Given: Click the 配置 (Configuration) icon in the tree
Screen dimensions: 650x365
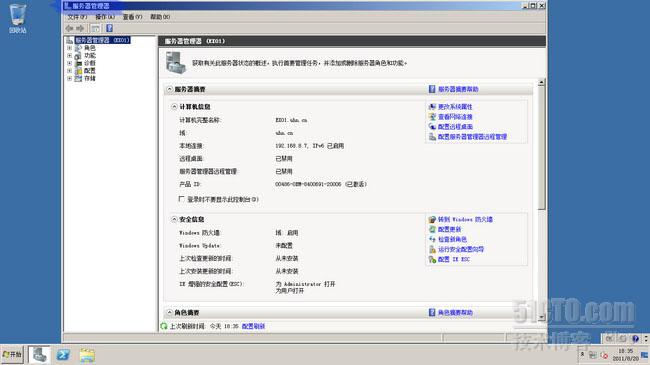Looking at the screenshot, I should [78, 71].
